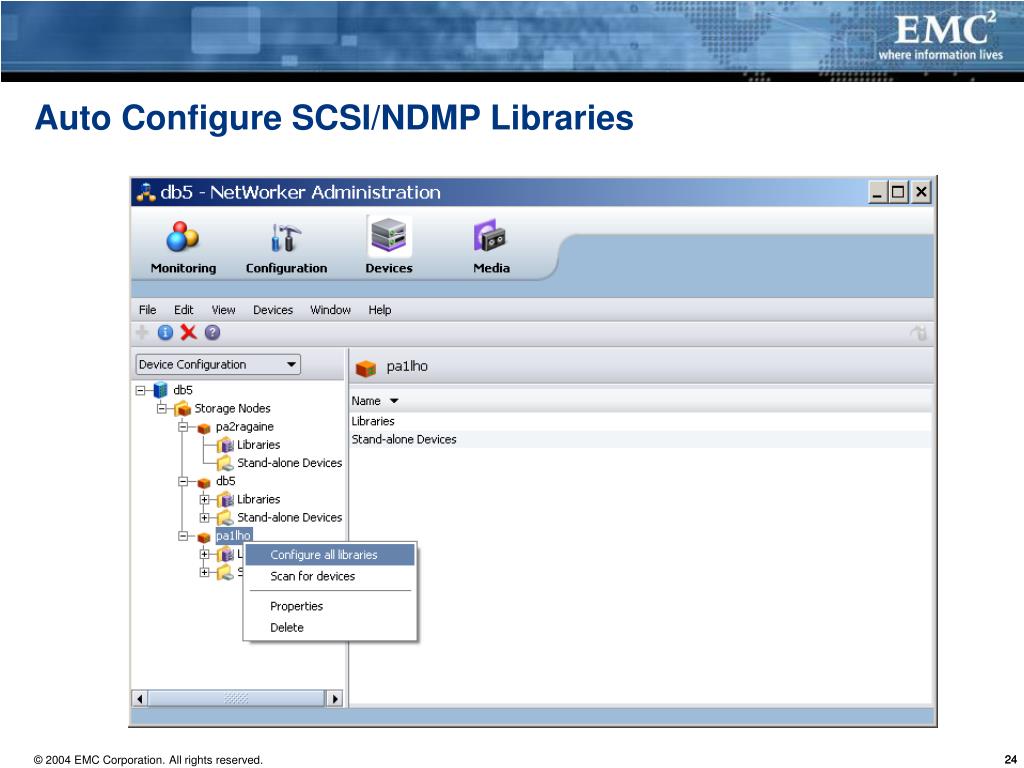Screen dimensions: 1024x768
Task: Click the greyed-out plus (add) toolbar icon
Action: click(142, 333)
